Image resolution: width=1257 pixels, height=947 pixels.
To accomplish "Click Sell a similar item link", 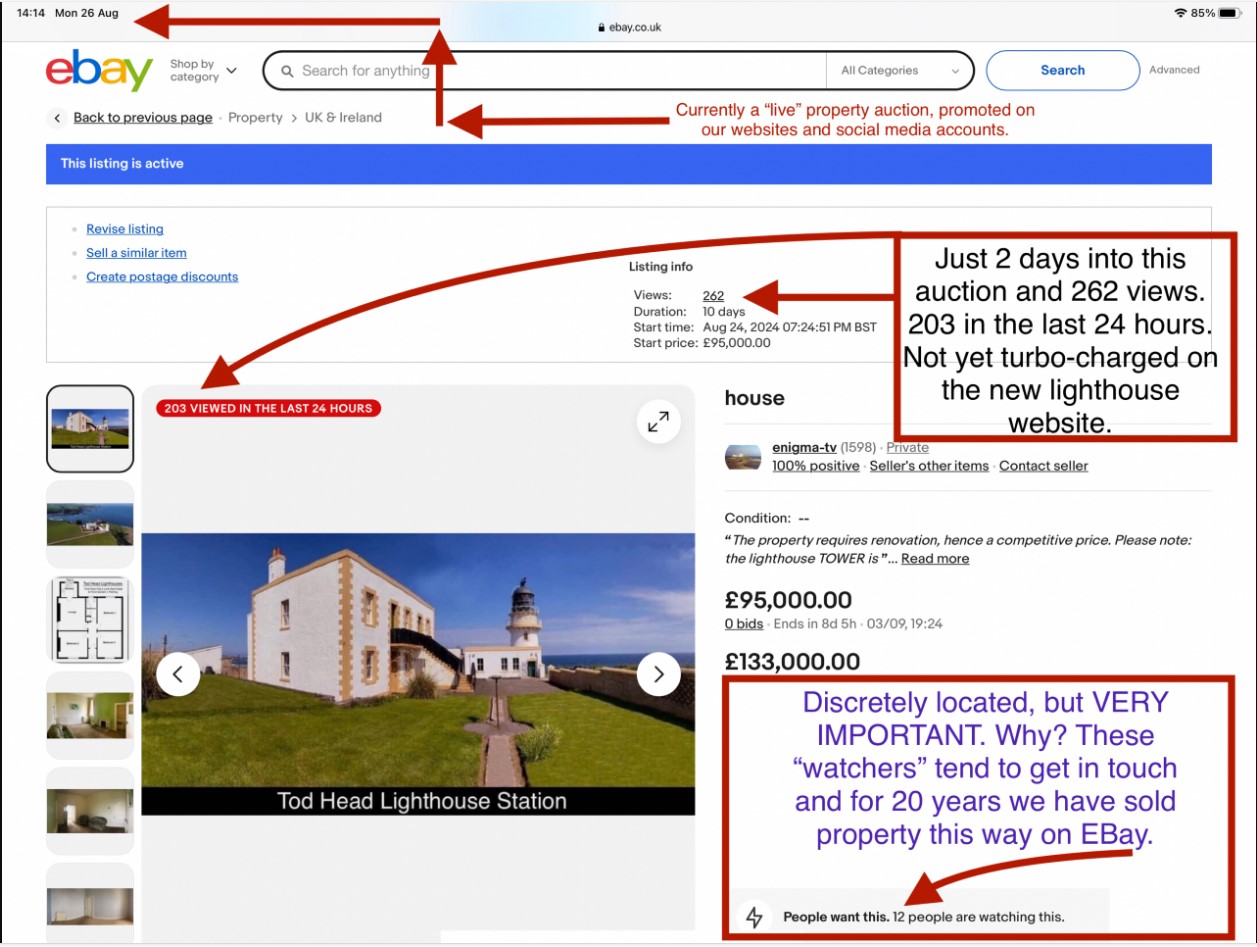I will [136, 253].
